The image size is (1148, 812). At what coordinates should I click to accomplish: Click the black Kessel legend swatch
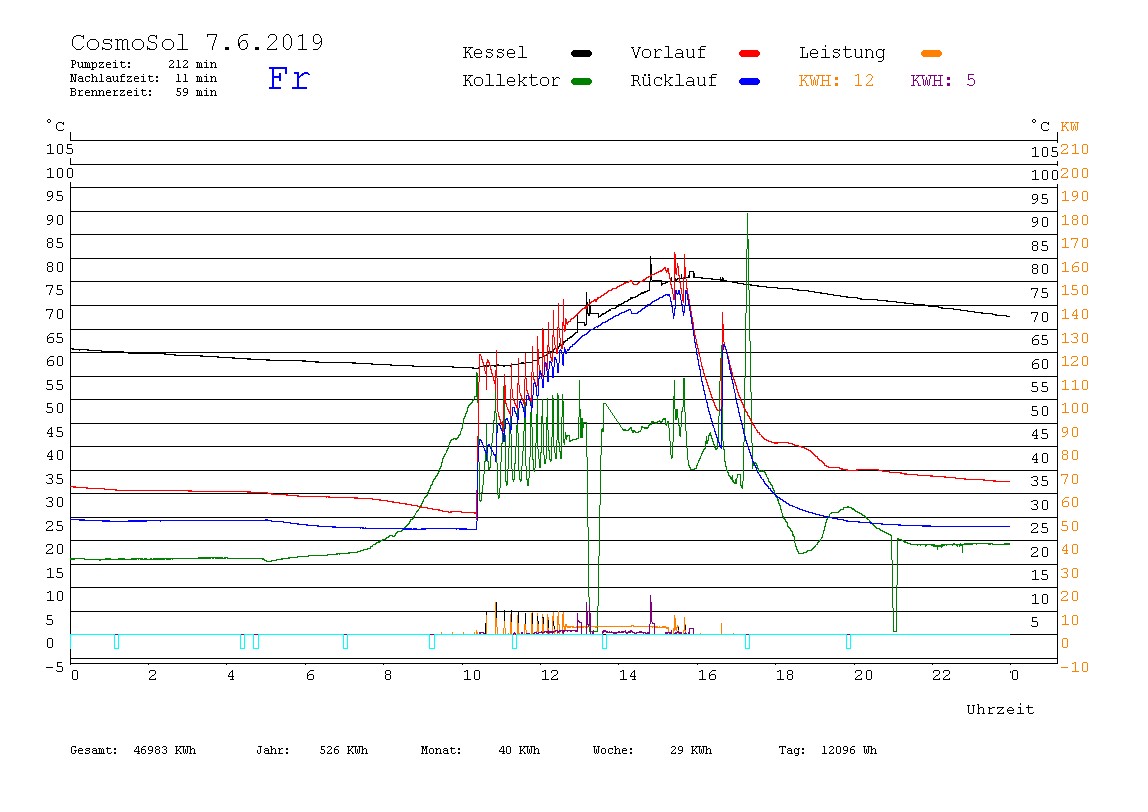click(x=581, y=53)
